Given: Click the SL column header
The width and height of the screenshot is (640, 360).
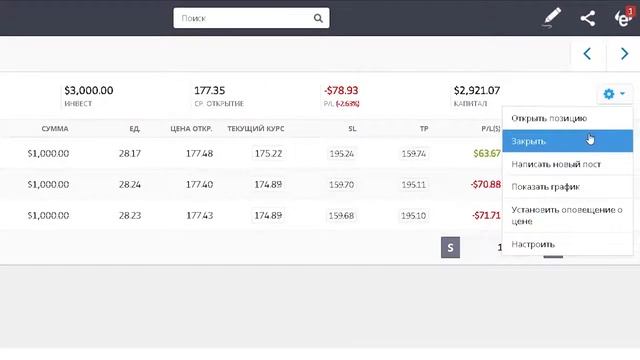Looking at the screenshot, I should [352, 129].
